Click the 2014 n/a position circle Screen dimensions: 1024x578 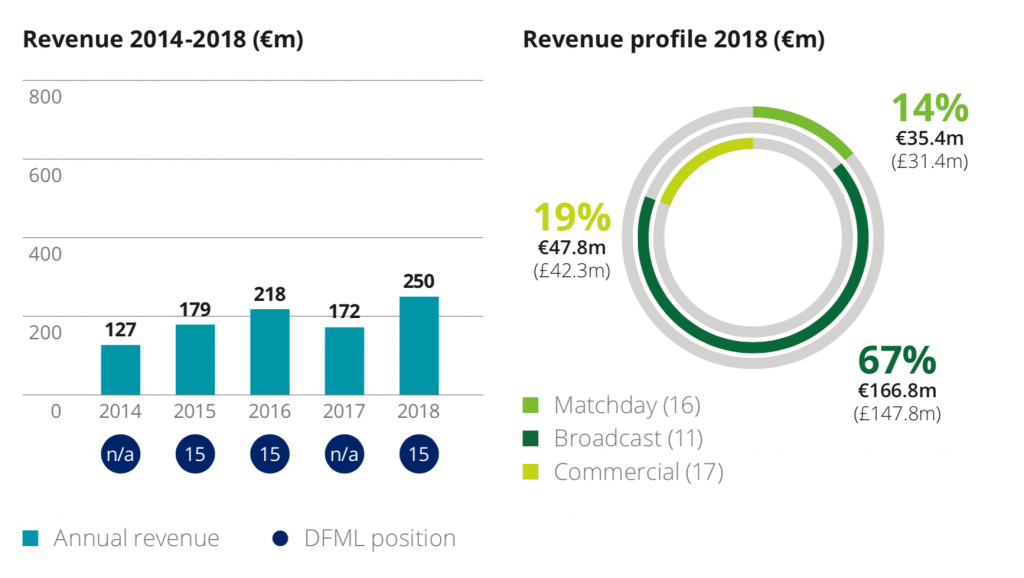pos(120,454)
